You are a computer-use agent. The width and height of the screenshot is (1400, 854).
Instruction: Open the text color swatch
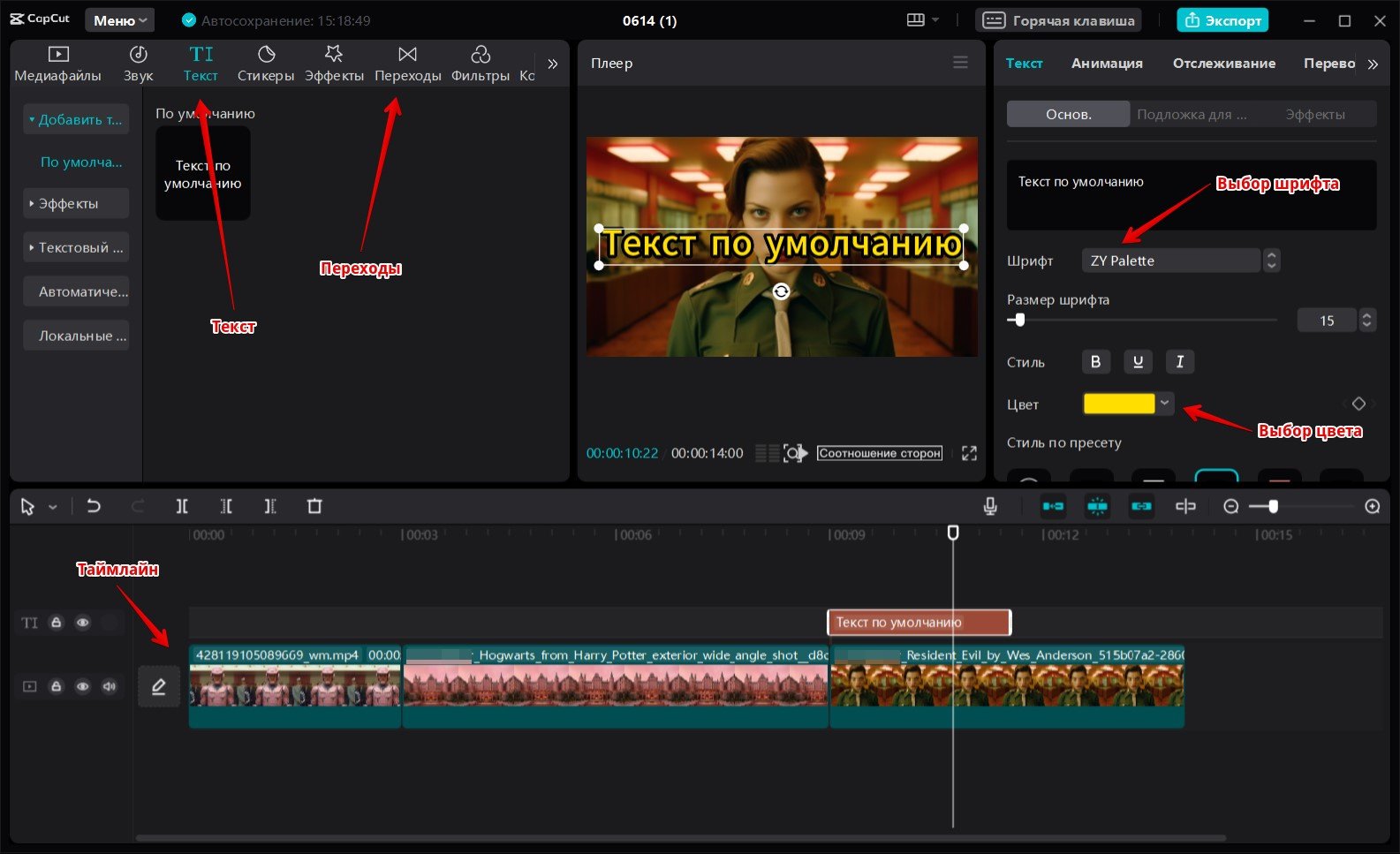(x=1119, y=404)
